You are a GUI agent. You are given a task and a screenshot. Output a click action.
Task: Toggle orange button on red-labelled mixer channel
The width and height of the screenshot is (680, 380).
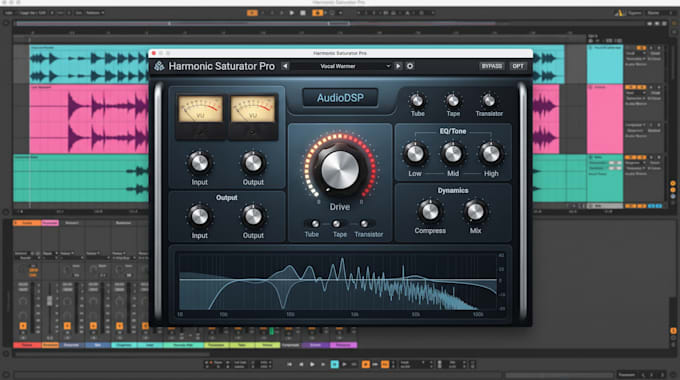tap(23, 326)
